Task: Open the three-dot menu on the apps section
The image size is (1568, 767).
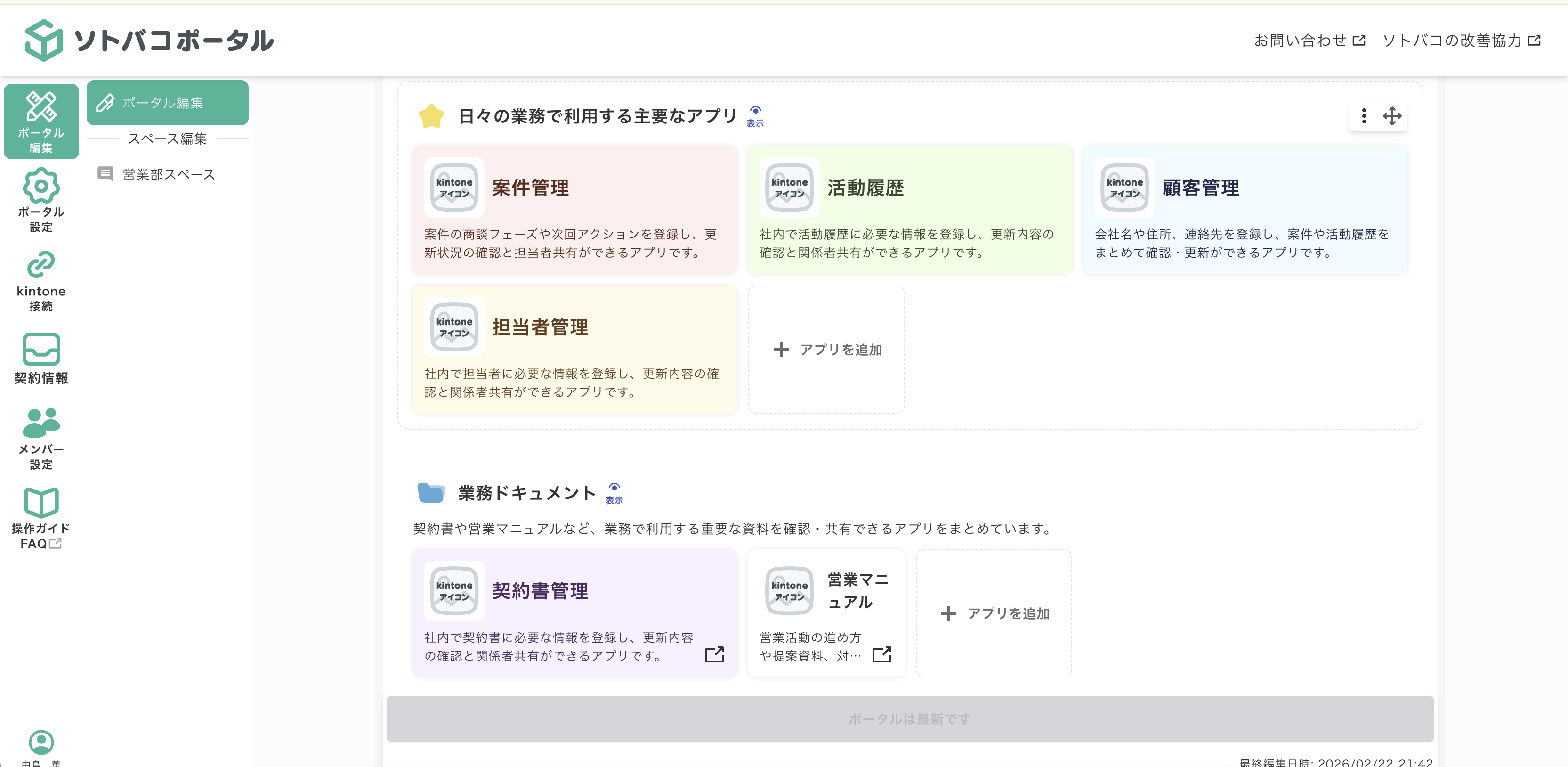Action: [x=1364, y=116]
